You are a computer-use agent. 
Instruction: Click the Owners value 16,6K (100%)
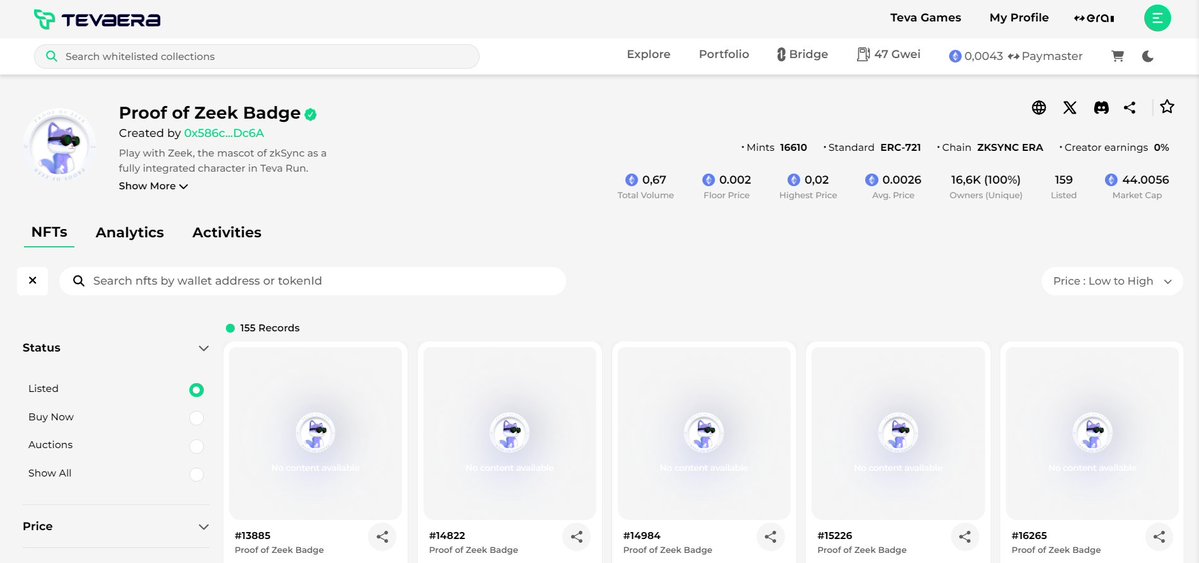coord(986,180)
